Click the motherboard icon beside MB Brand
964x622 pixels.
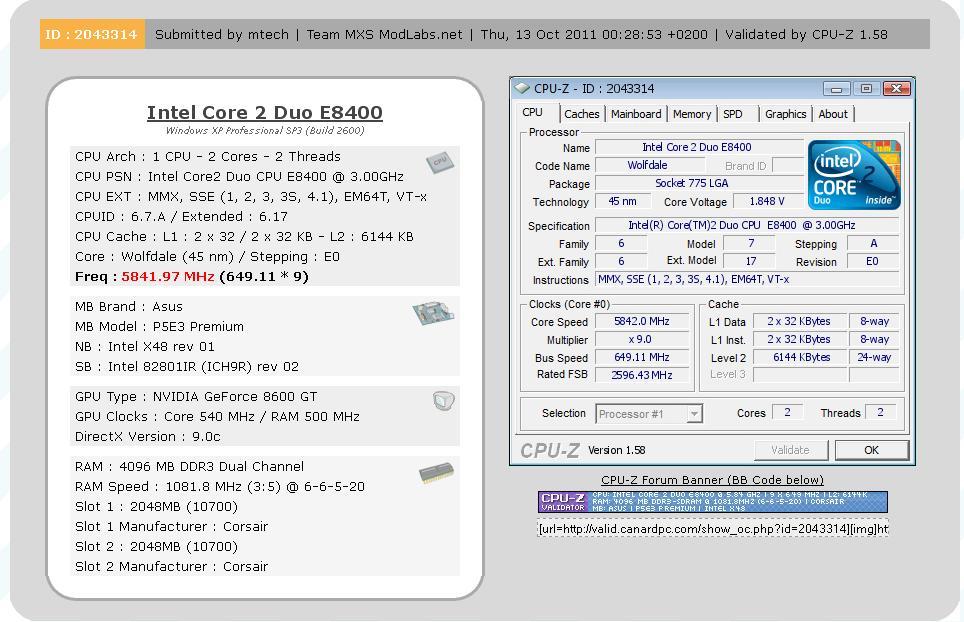433,312
